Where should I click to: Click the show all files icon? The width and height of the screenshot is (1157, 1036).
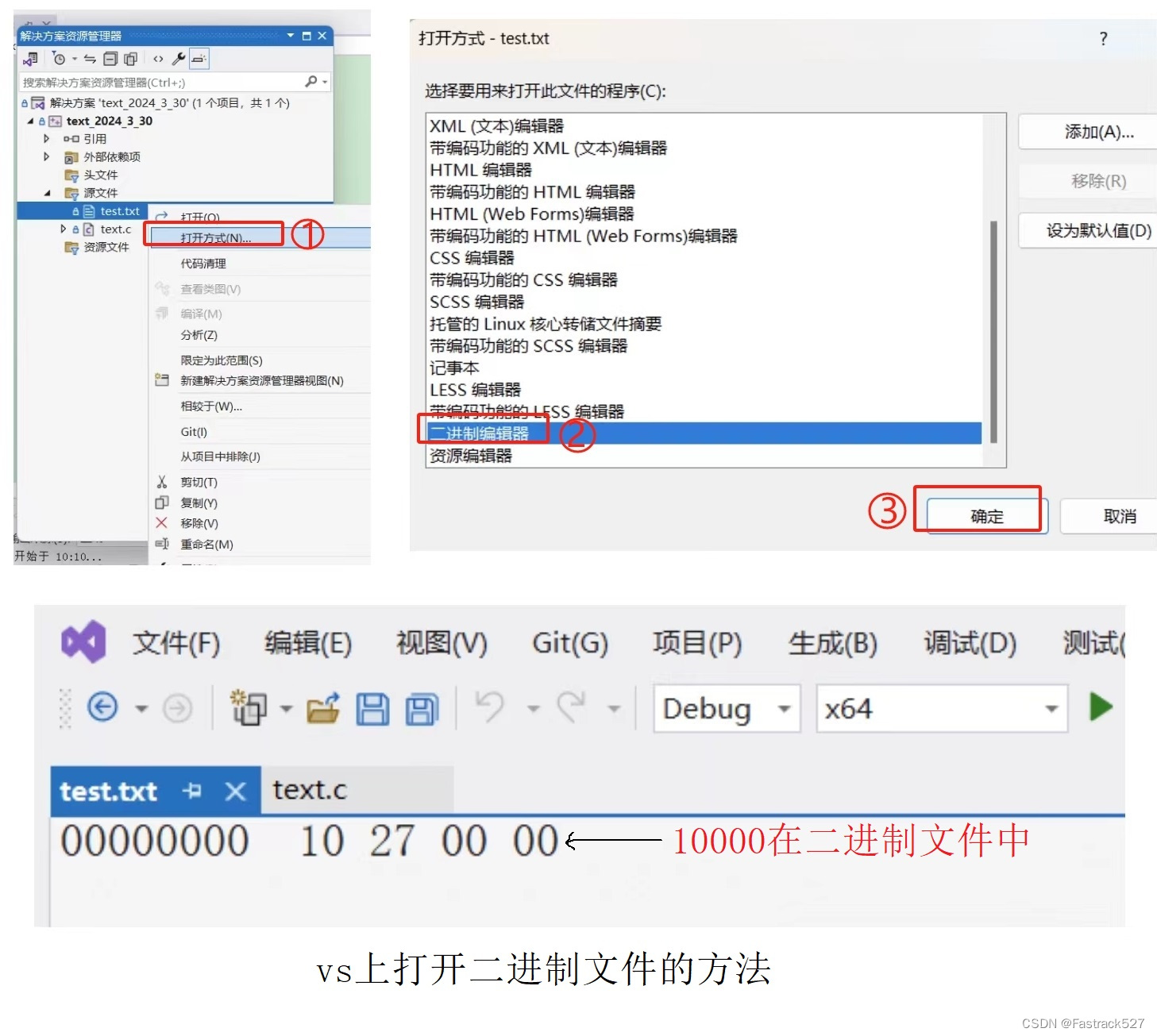click(x=131, y=59)
